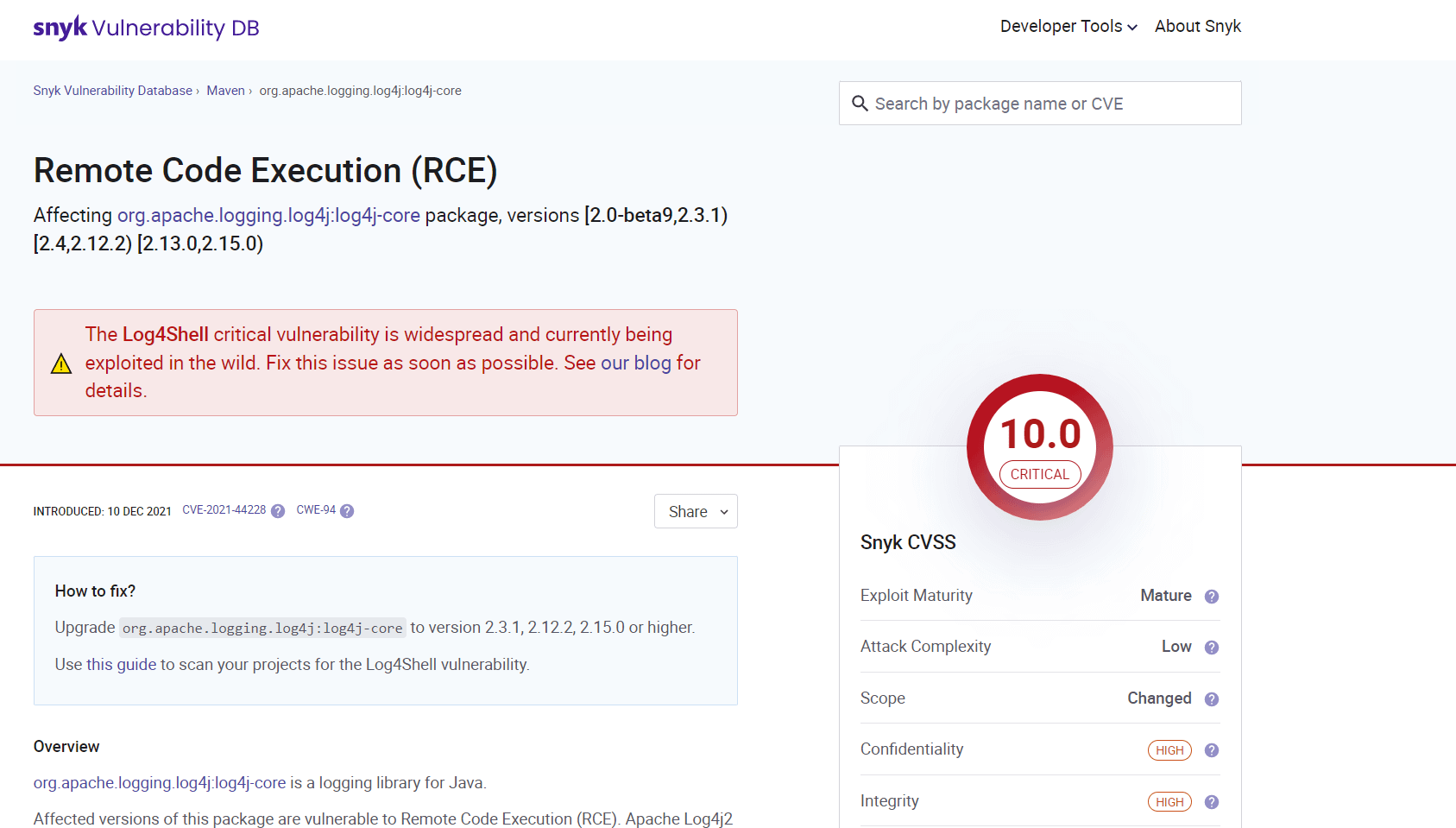
Task: Focus the package name or CVE search field
Action: click(x=1053, y=104)
